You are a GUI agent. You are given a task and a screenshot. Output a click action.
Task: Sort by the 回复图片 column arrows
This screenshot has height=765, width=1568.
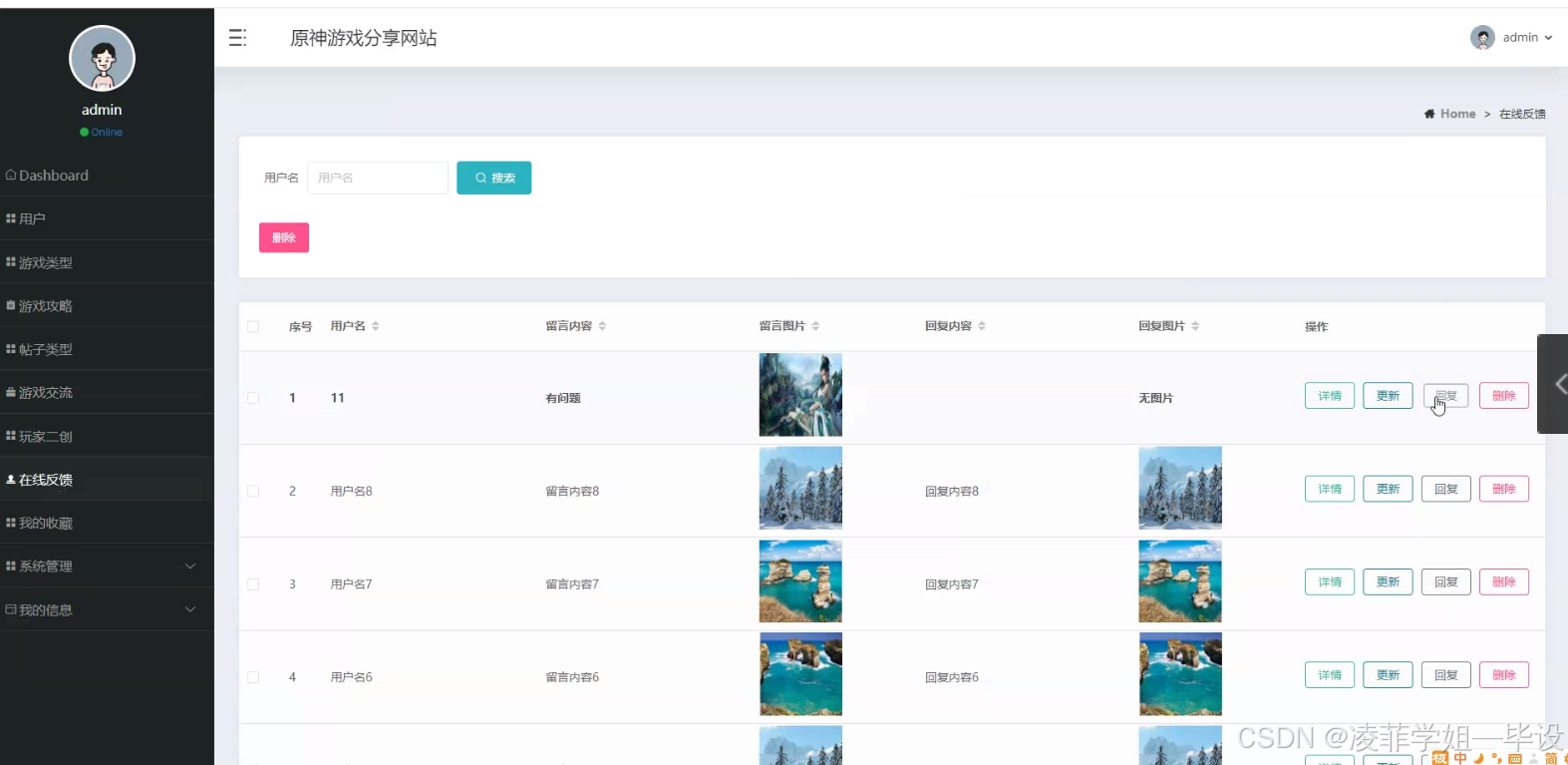coord(1195,326)
